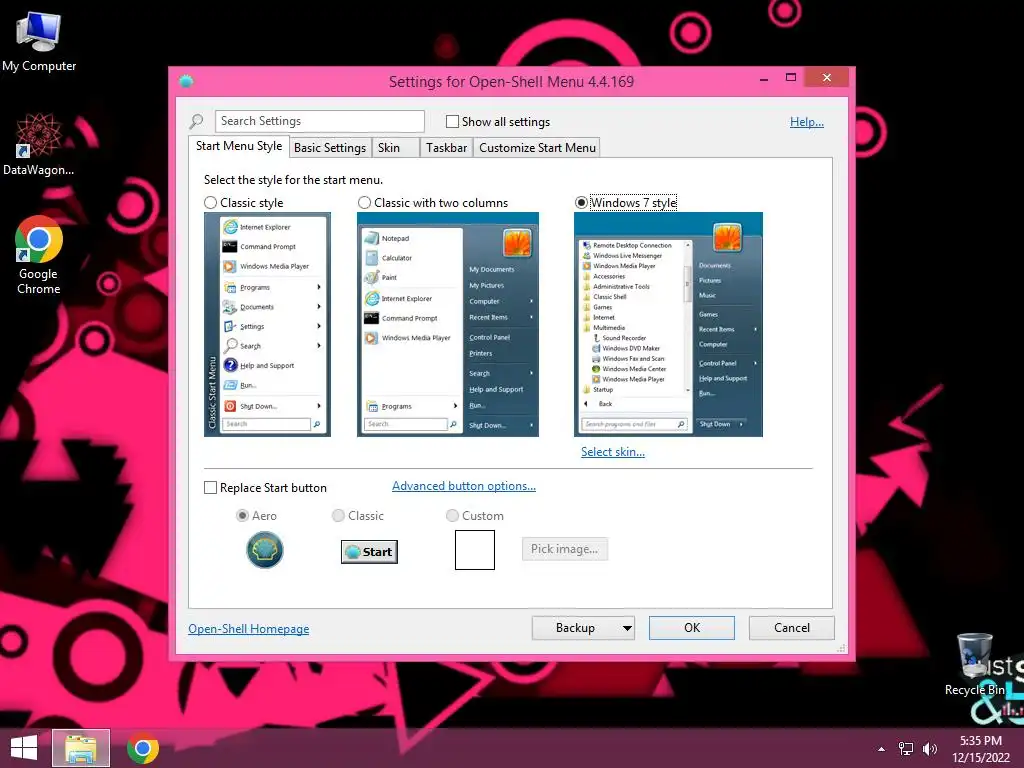Show hidden tray icons arrow
The image size is (1024, 768).
tap(882, 749)
